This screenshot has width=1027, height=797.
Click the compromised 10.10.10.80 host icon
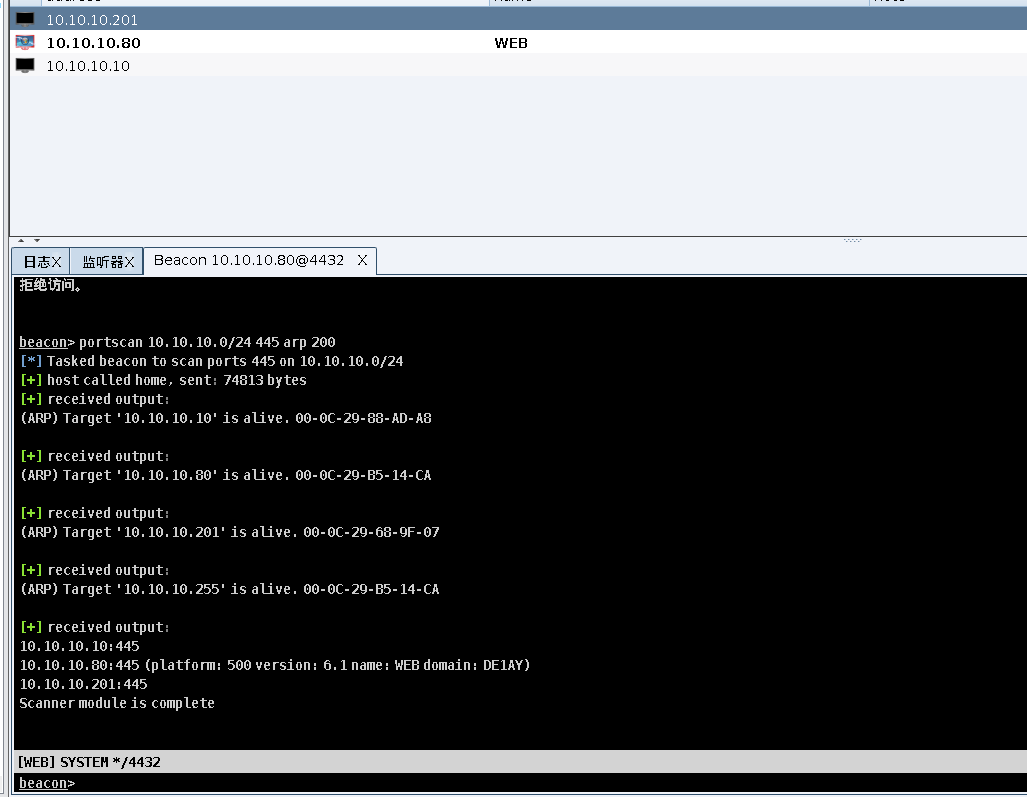click(x=25, y=43)
